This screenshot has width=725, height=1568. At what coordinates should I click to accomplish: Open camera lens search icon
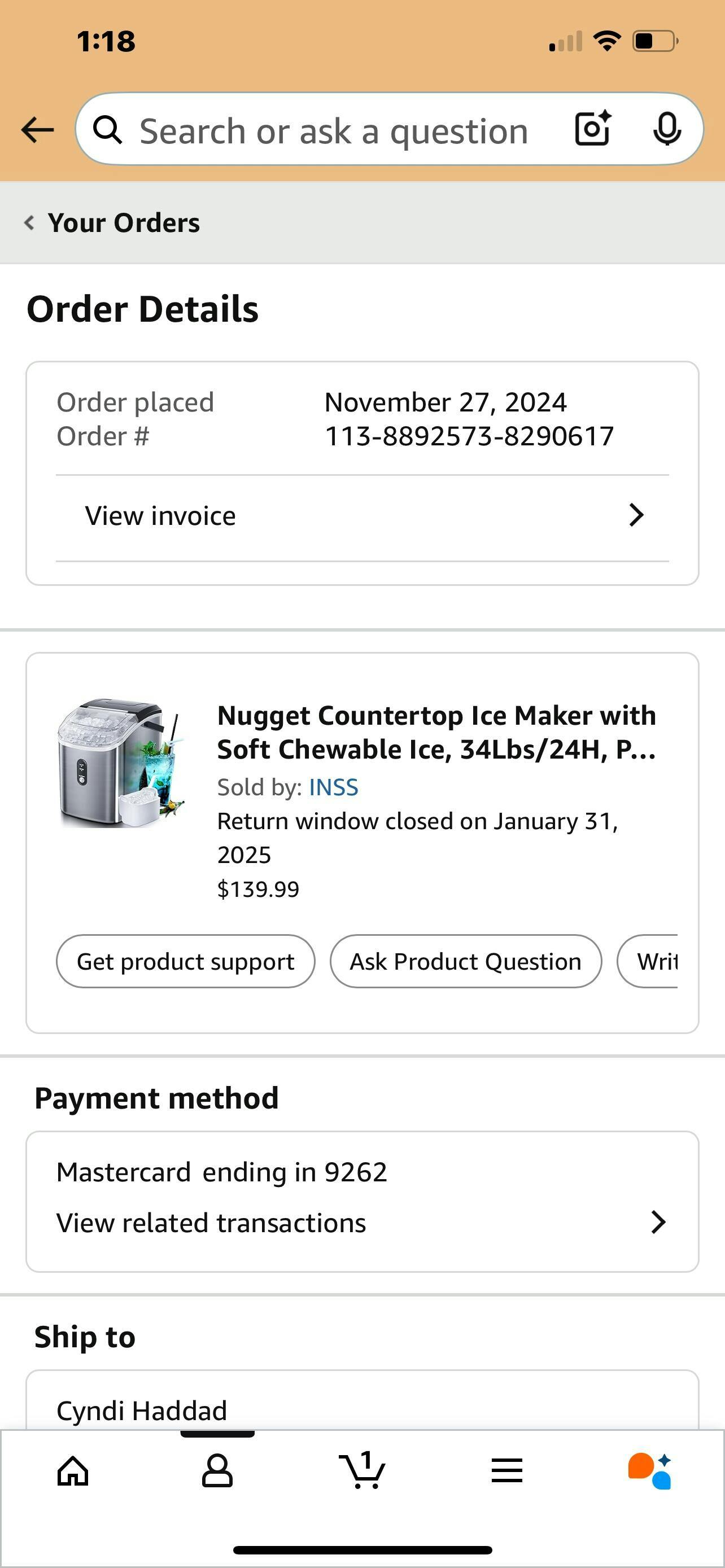pyautogui.click(x=592, y=129)
